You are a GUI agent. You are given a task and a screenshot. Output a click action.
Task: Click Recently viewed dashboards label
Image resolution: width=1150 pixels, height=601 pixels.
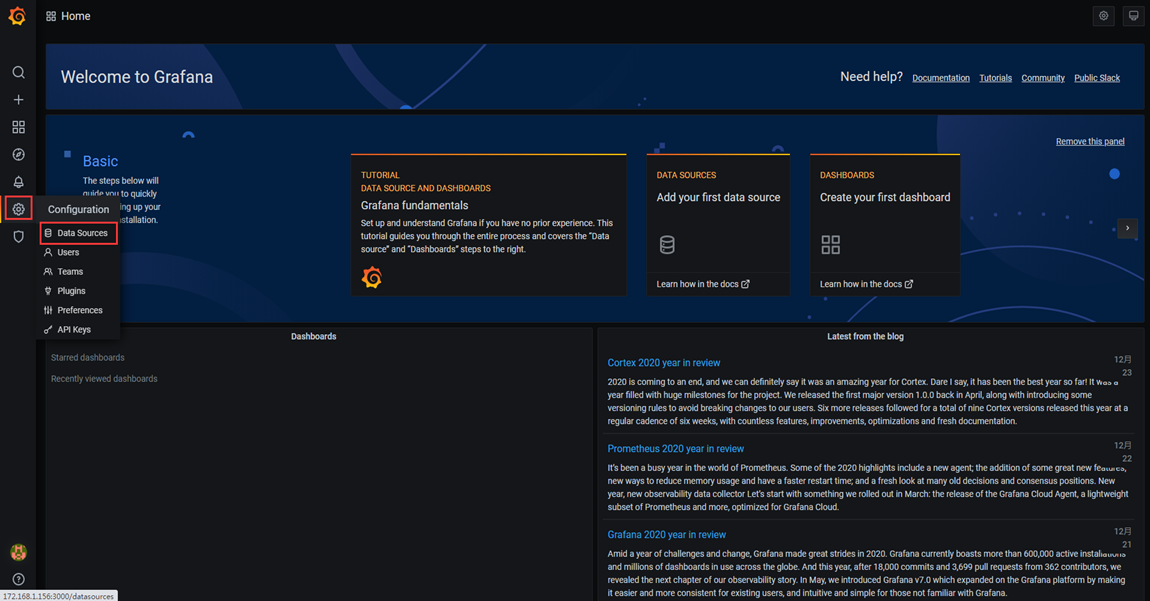[104, 379]
